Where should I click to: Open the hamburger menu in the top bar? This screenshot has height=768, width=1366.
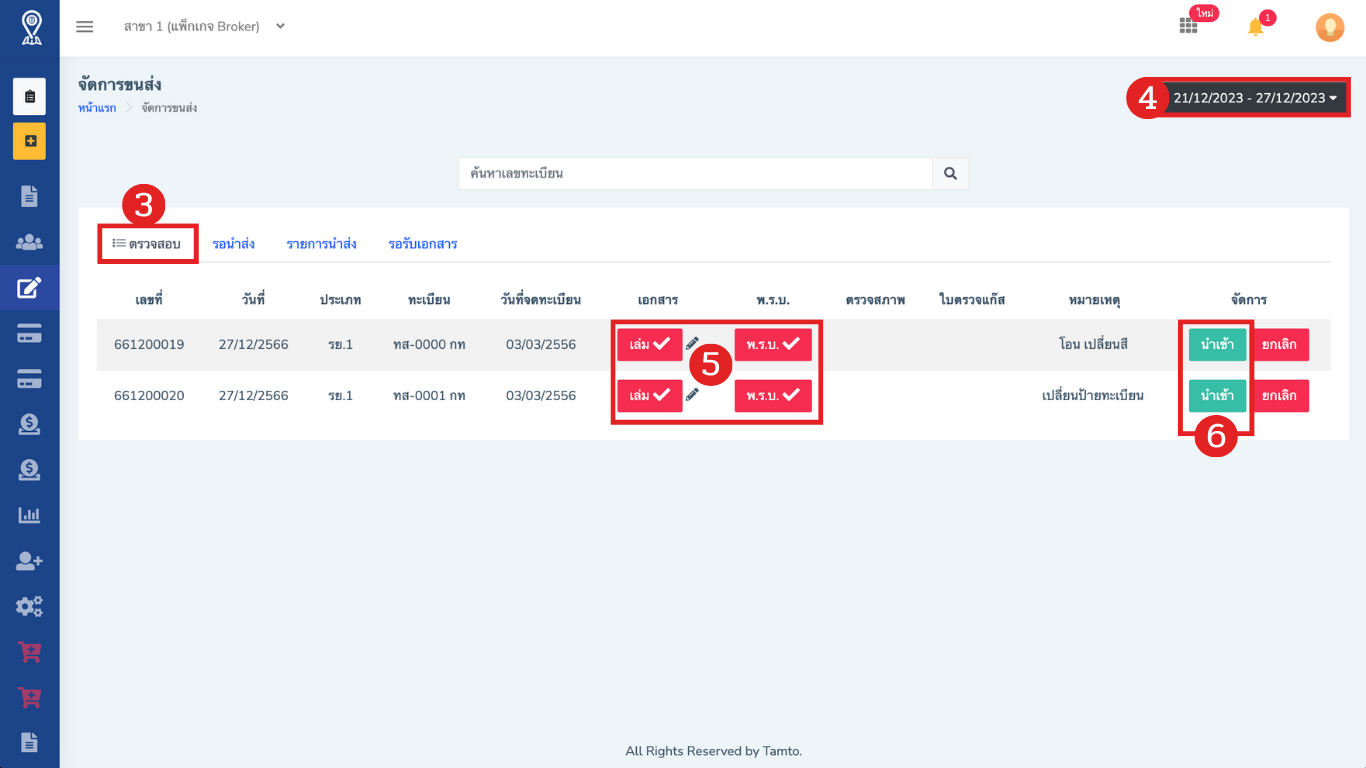click(85, 27)
